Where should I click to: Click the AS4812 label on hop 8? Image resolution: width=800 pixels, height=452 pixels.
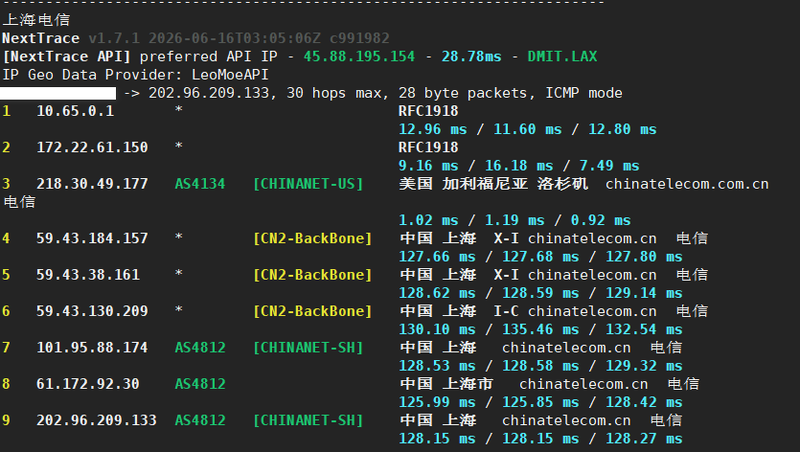click(x=200, y=384)
